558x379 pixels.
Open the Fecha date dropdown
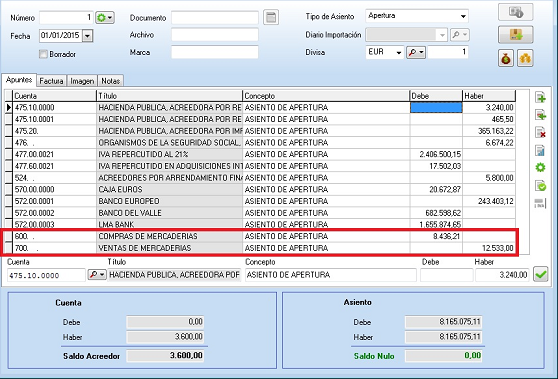point(88,36)
